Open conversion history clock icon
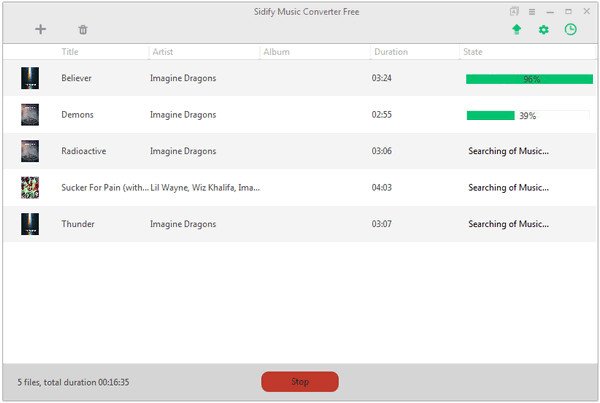This screenshot has width=600, height=403. (x=571, y=29)
